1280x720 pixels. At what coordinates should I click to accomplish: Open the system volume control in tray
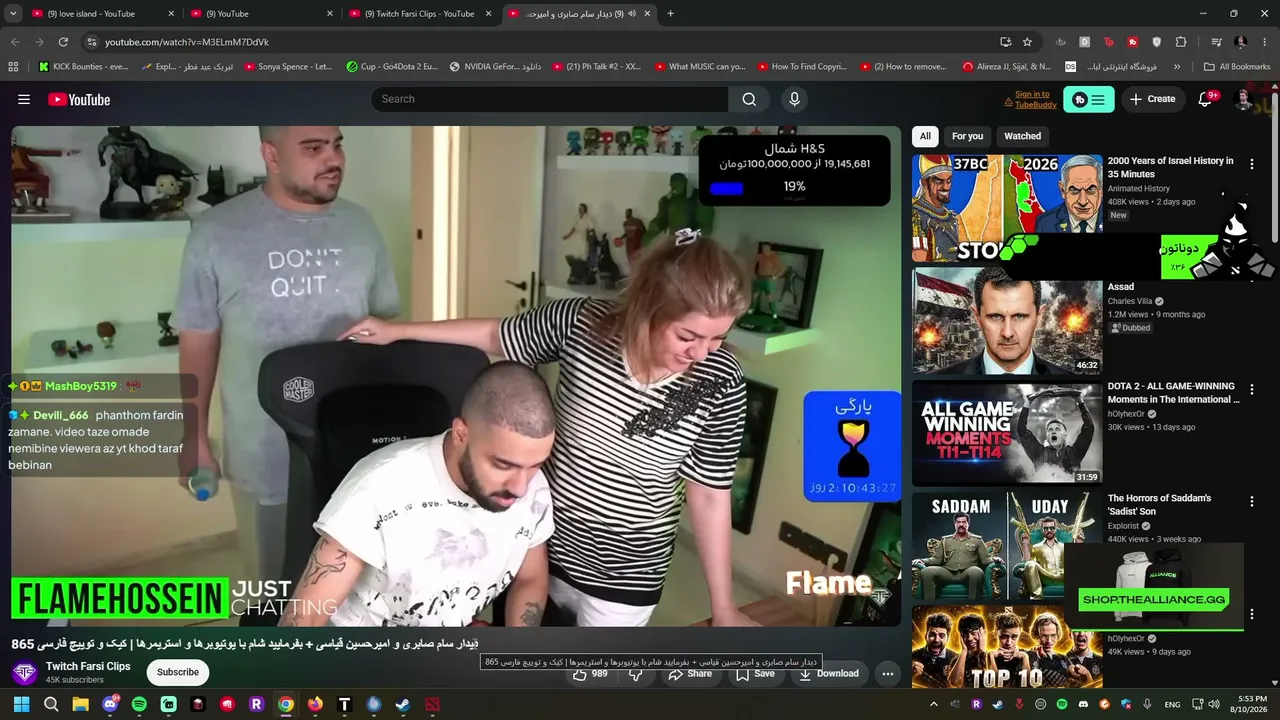[x=1214, y=704]
